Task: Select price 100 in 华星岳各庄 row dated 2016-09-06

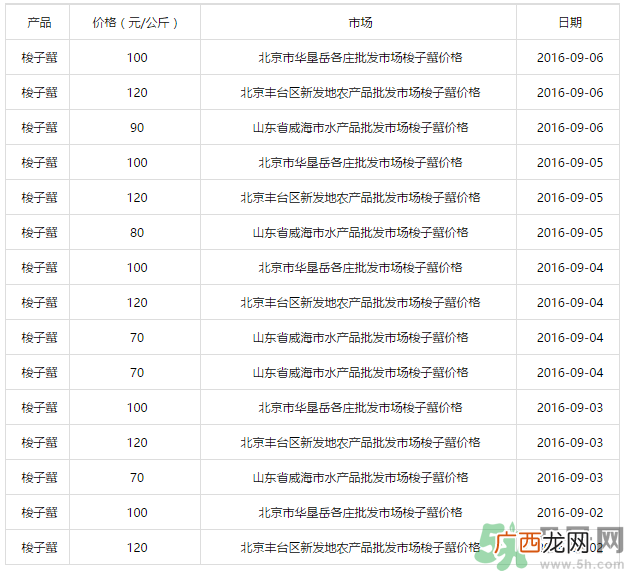Action: coord(137,58)
